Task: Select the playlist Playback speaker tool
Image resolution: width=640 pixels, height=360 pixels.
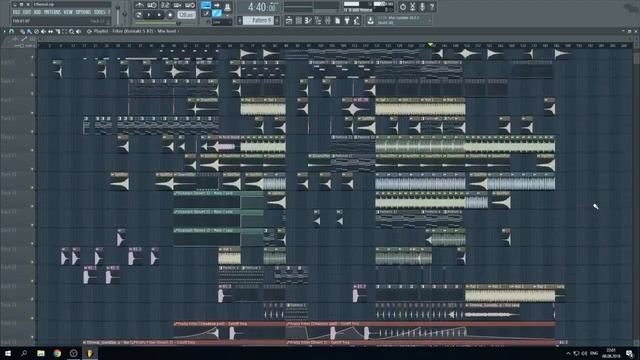Action: click(x=78, y=31)
